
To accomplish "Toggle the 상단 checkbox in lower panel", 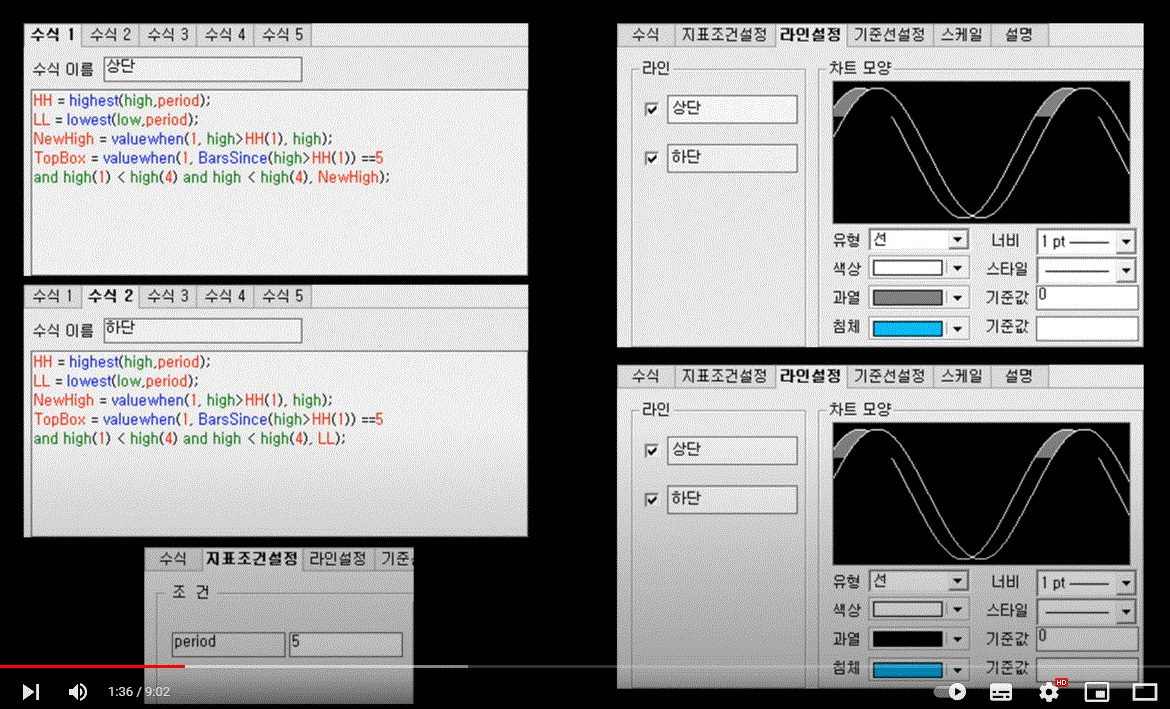I will click(x=652, y=451).
